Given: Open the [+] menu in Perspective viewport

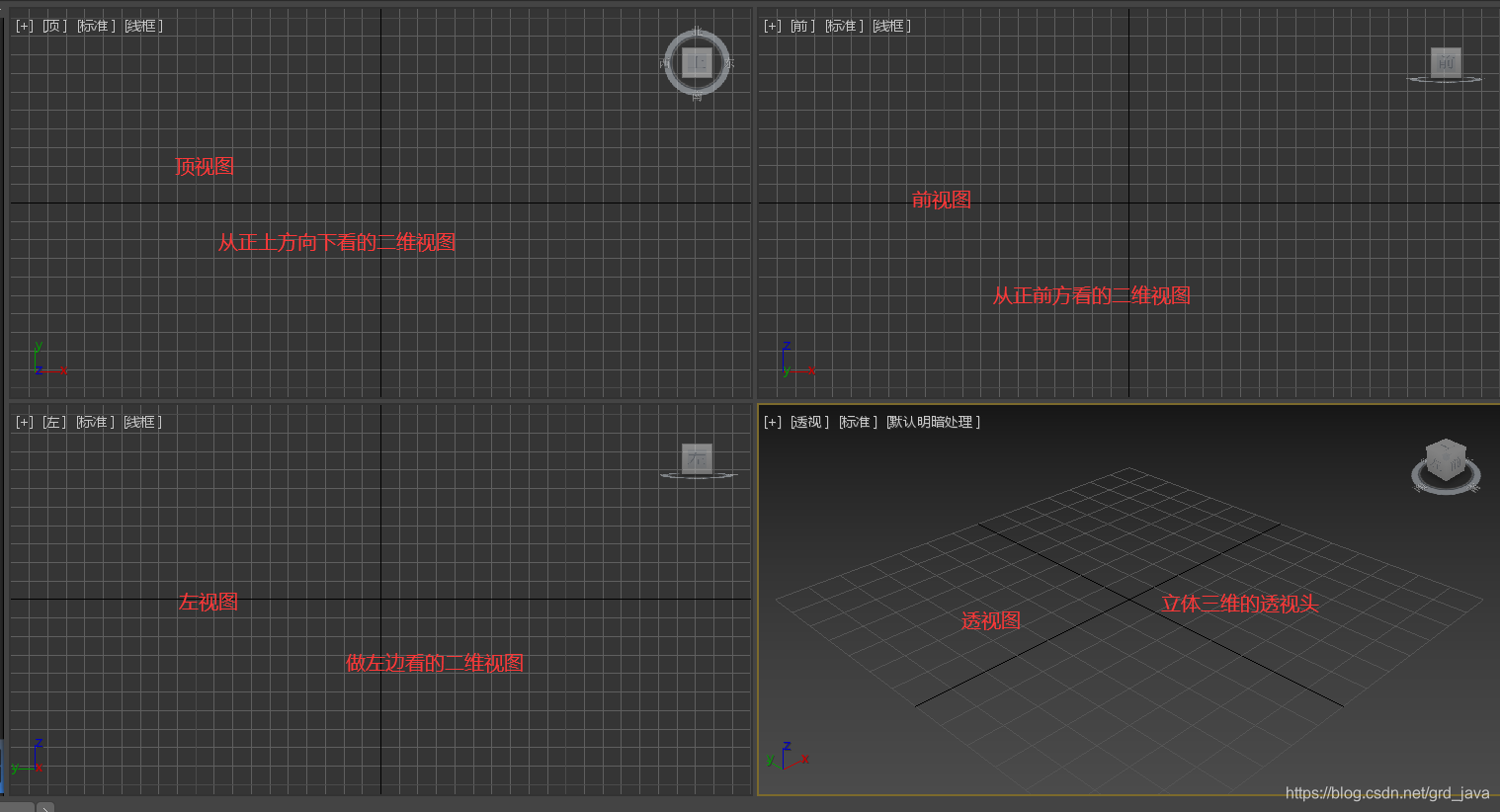Looking at the screenshot, I should (773, 422).
